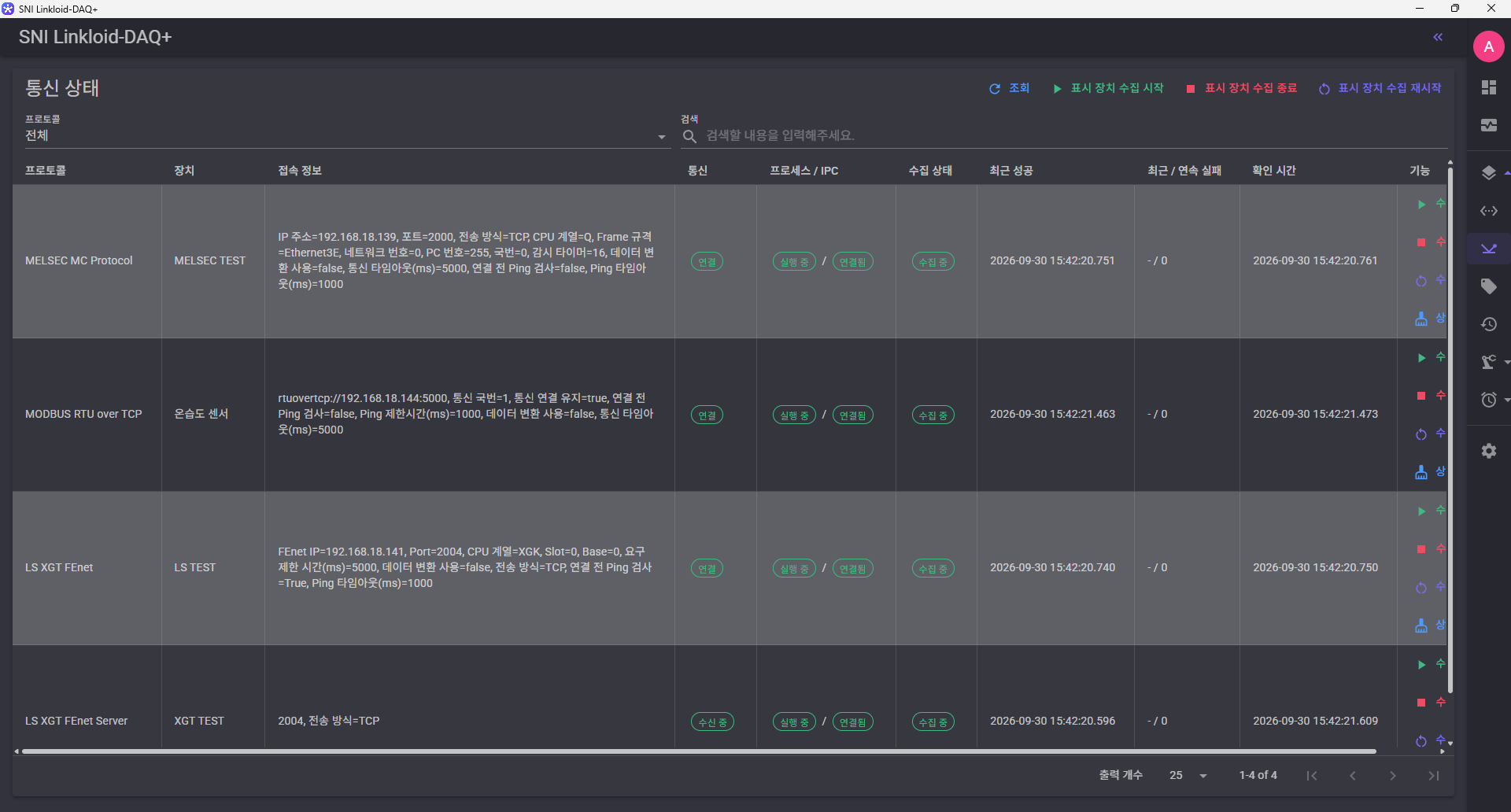Open the connection arrows icon in sidebar
This screenshot has width=1511, height=812.
click(x=1488, y=211)
